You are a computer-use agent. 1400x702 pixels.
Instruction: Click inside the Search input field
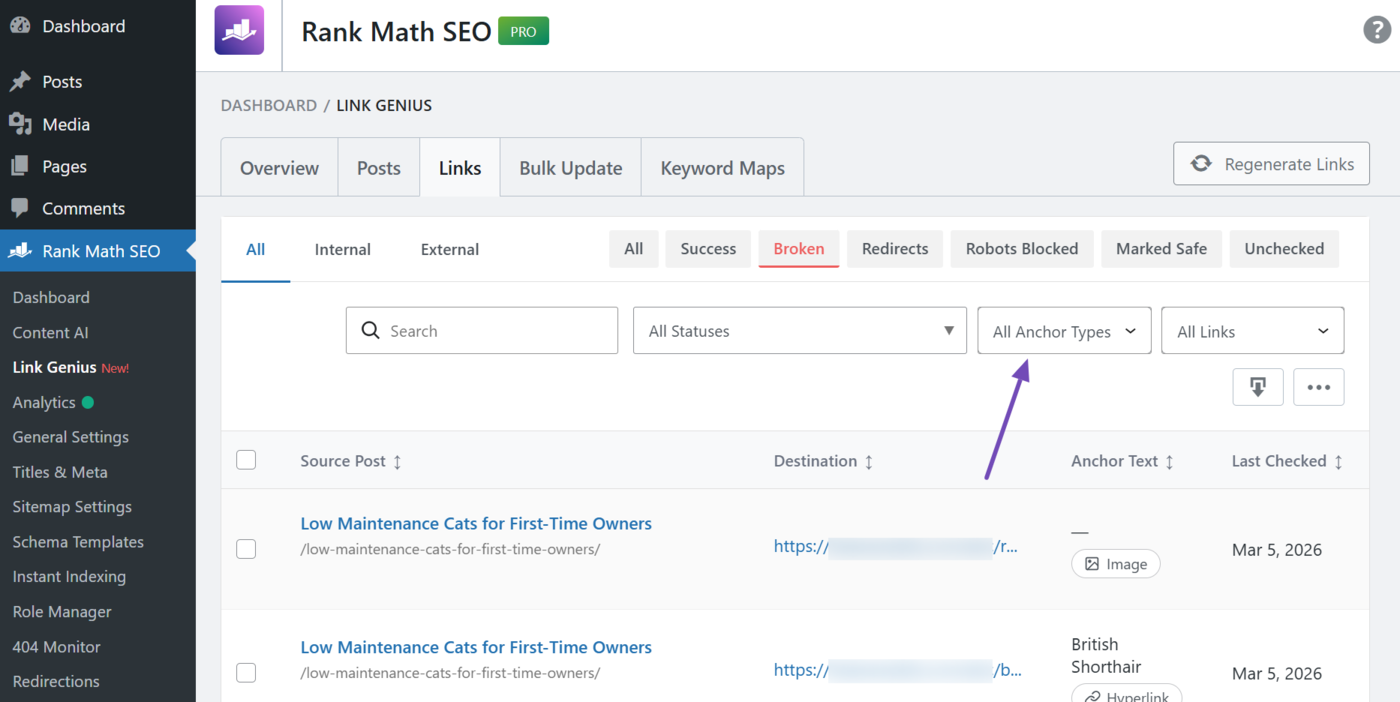[x=482, y=331]
